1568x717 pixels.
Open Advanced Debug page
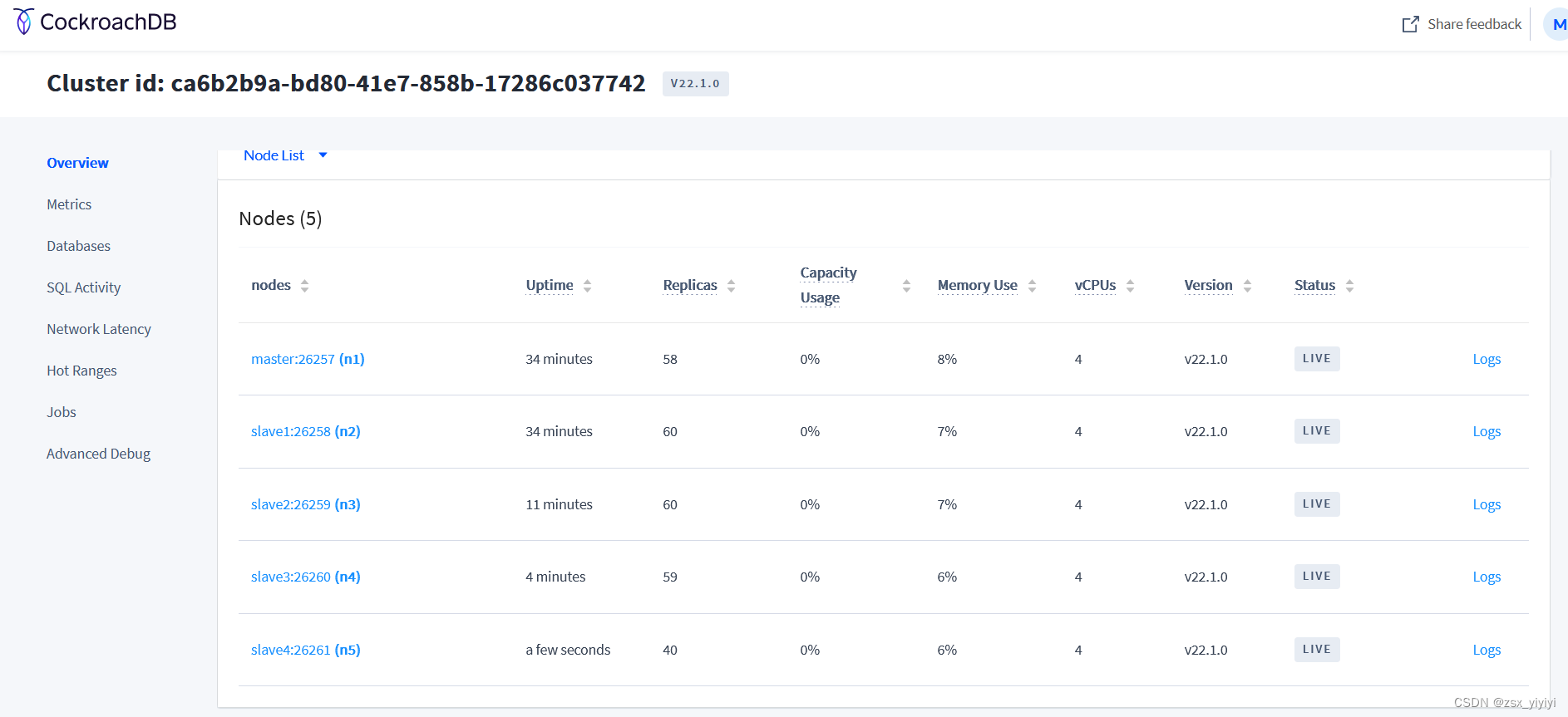(x=98, y=454)
